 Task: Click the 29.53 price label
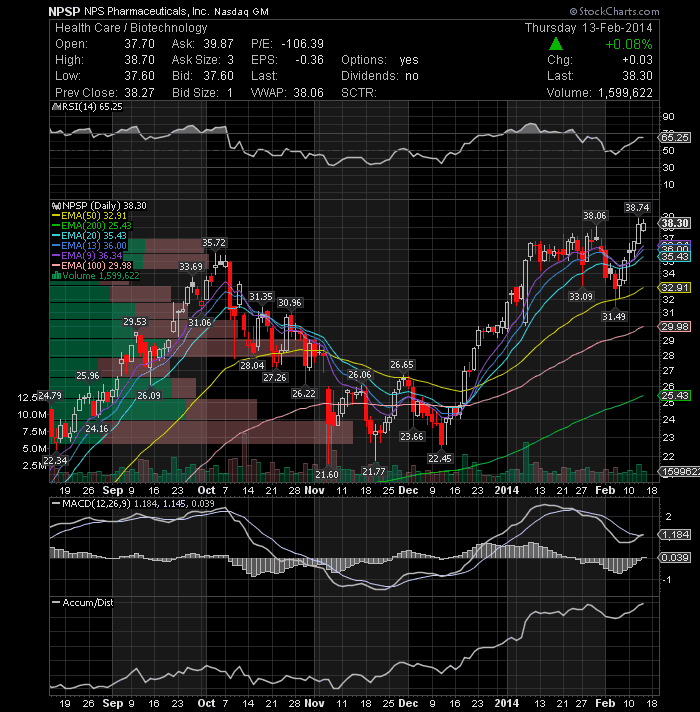pyautogui.click(x=135, y=322)
